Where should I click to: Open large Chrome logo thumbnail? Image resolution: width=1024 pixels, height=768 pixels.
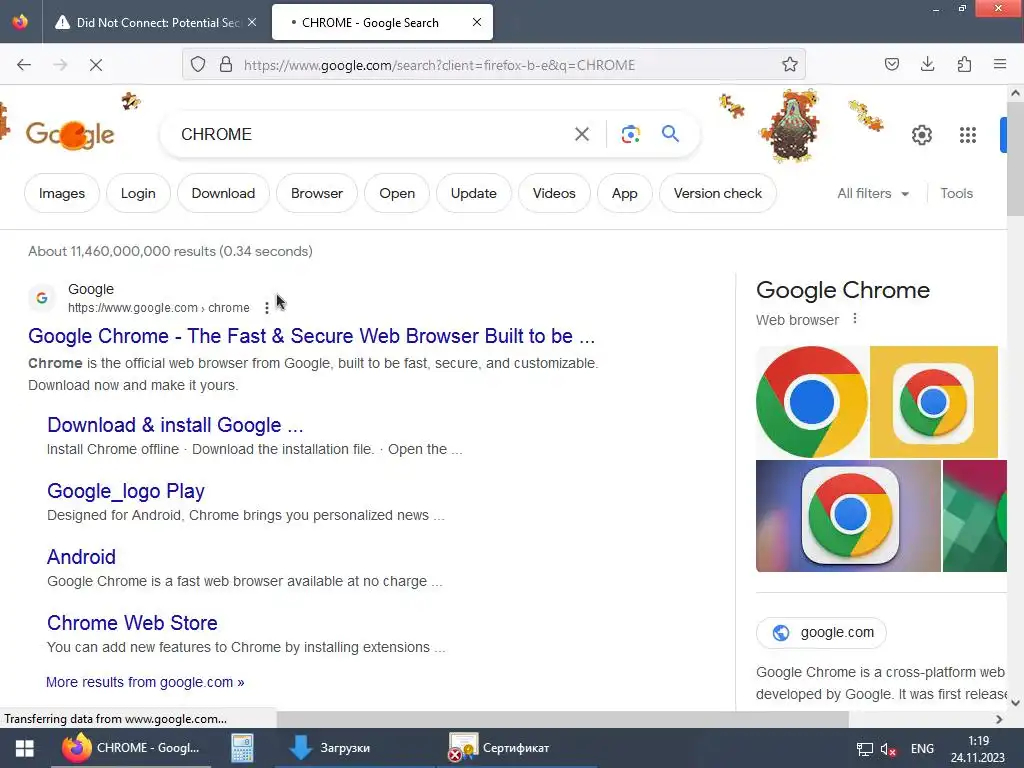click(x=812, y=402)
